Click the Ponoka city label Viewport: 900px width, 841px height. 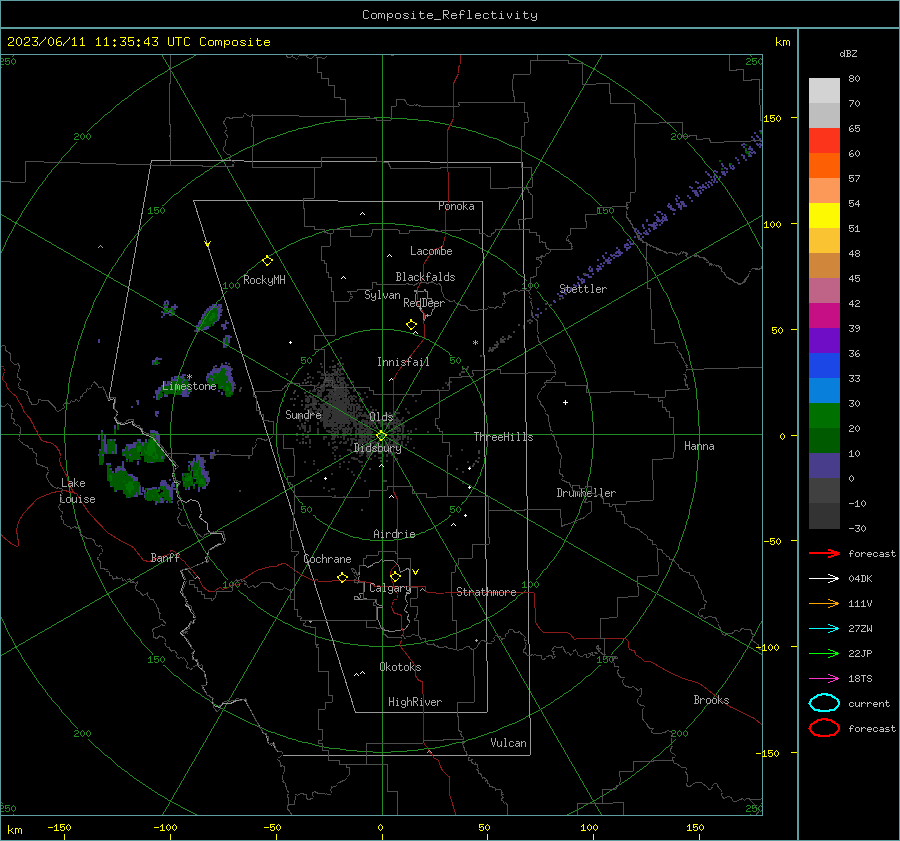[x=456, y=206]
